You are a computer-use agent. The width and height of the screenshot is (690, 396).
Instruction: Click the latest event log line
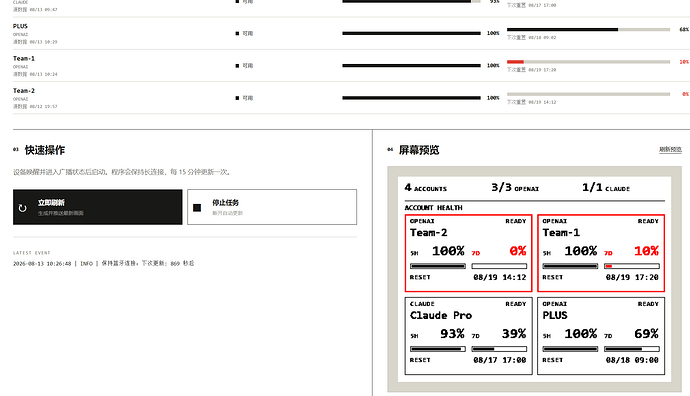pyautogui.click(x=104, y=264)
